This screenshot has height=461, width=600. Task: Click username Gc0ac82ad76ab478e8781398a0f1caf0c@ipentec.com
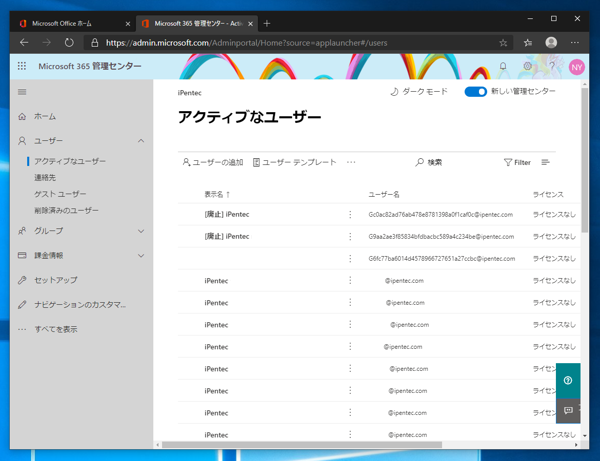[x=440, y=215]
